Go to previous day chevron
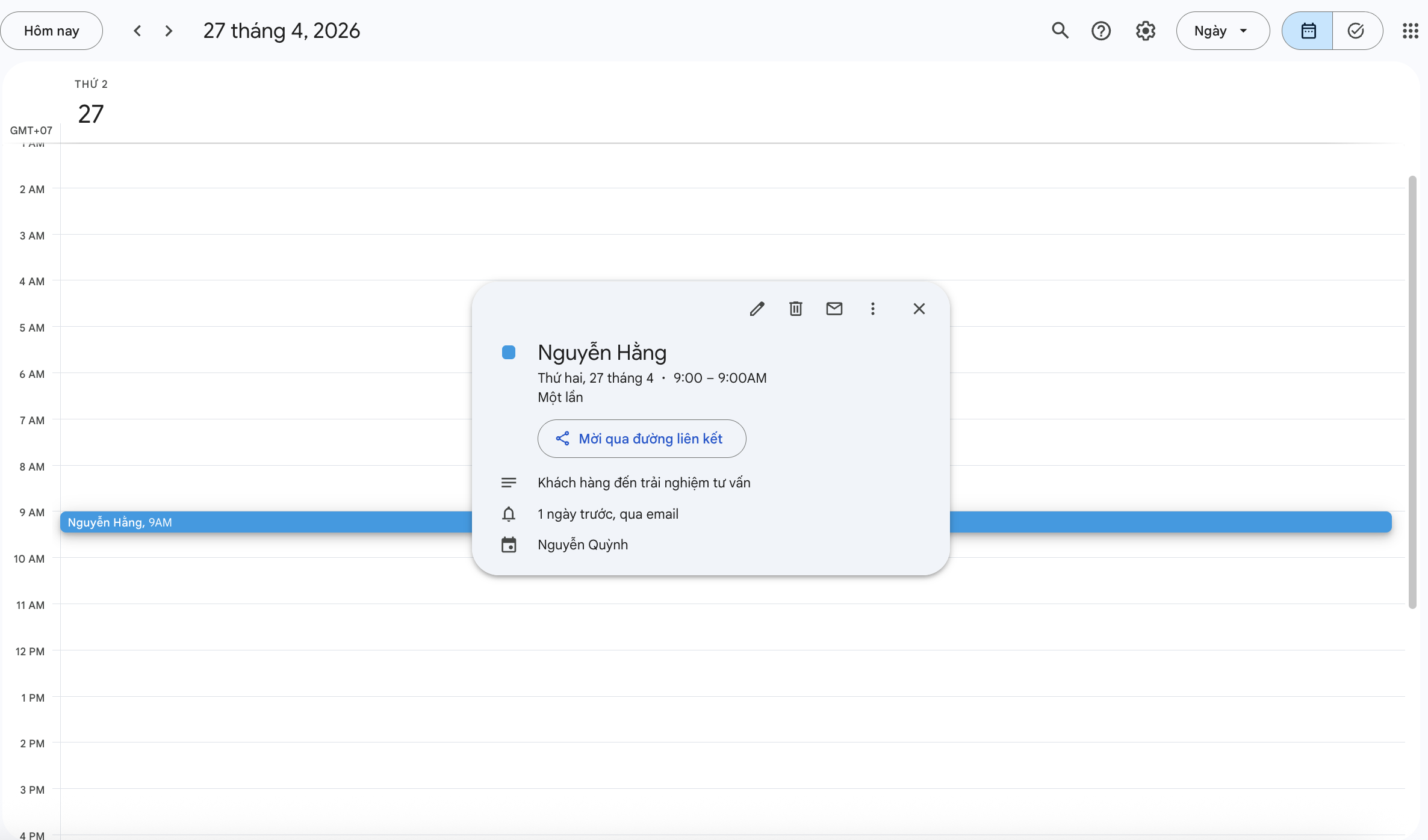 (x=137, y=31)
